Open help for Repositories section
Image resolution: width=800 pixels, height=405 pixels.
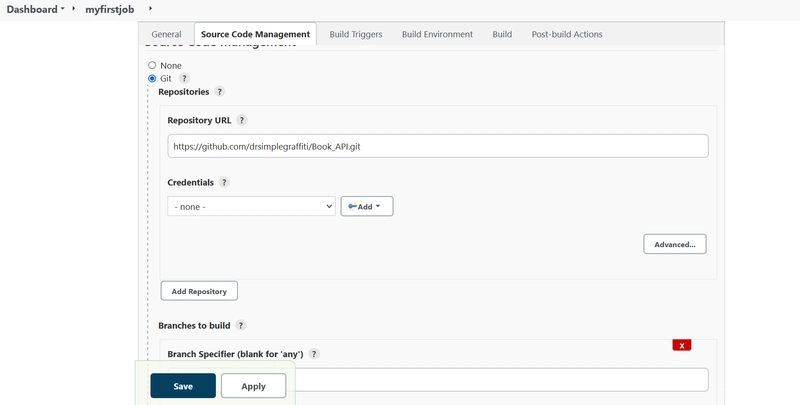coord(219,92)
